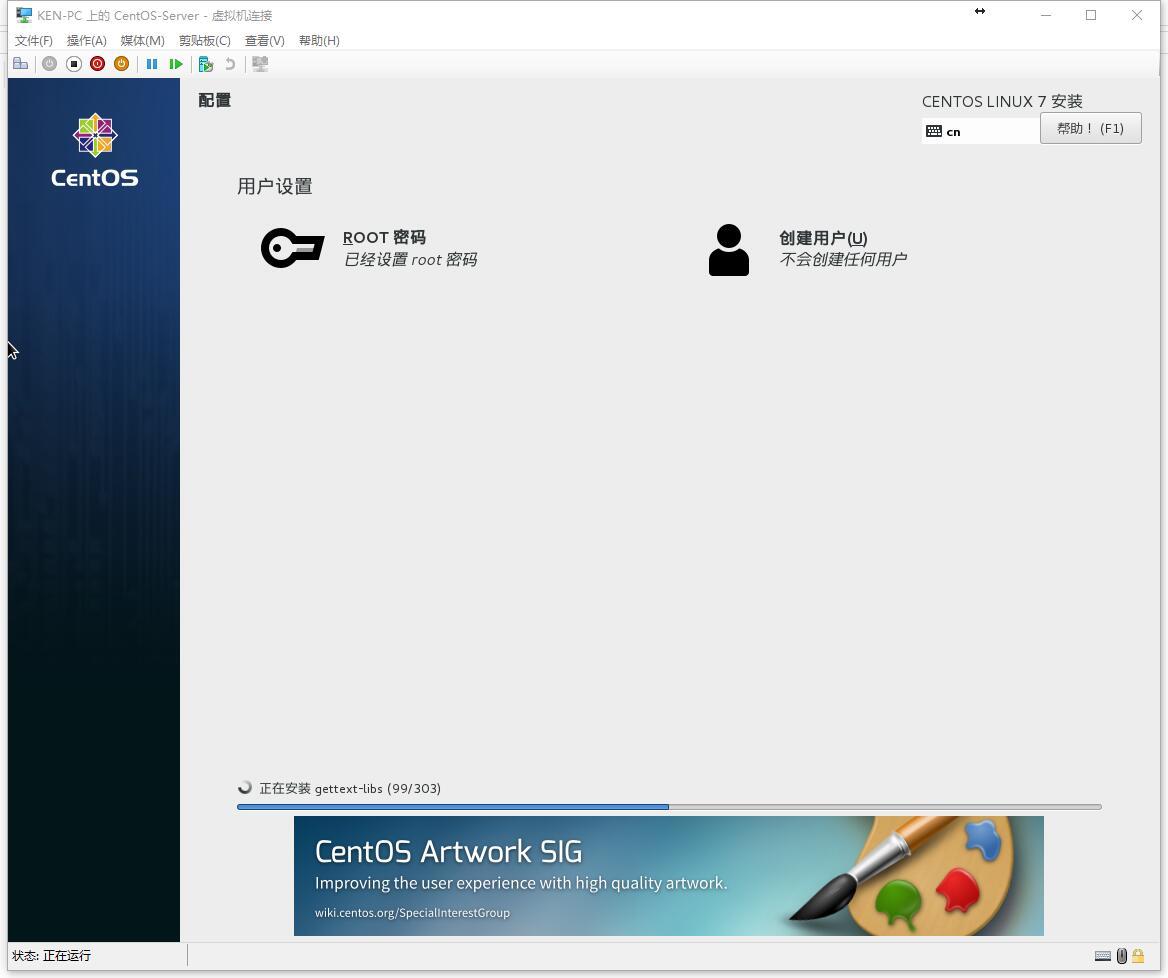This screenshot has width=1168, height=978.
Task: Click the user silhouette icon
Action: coord(729,250)
